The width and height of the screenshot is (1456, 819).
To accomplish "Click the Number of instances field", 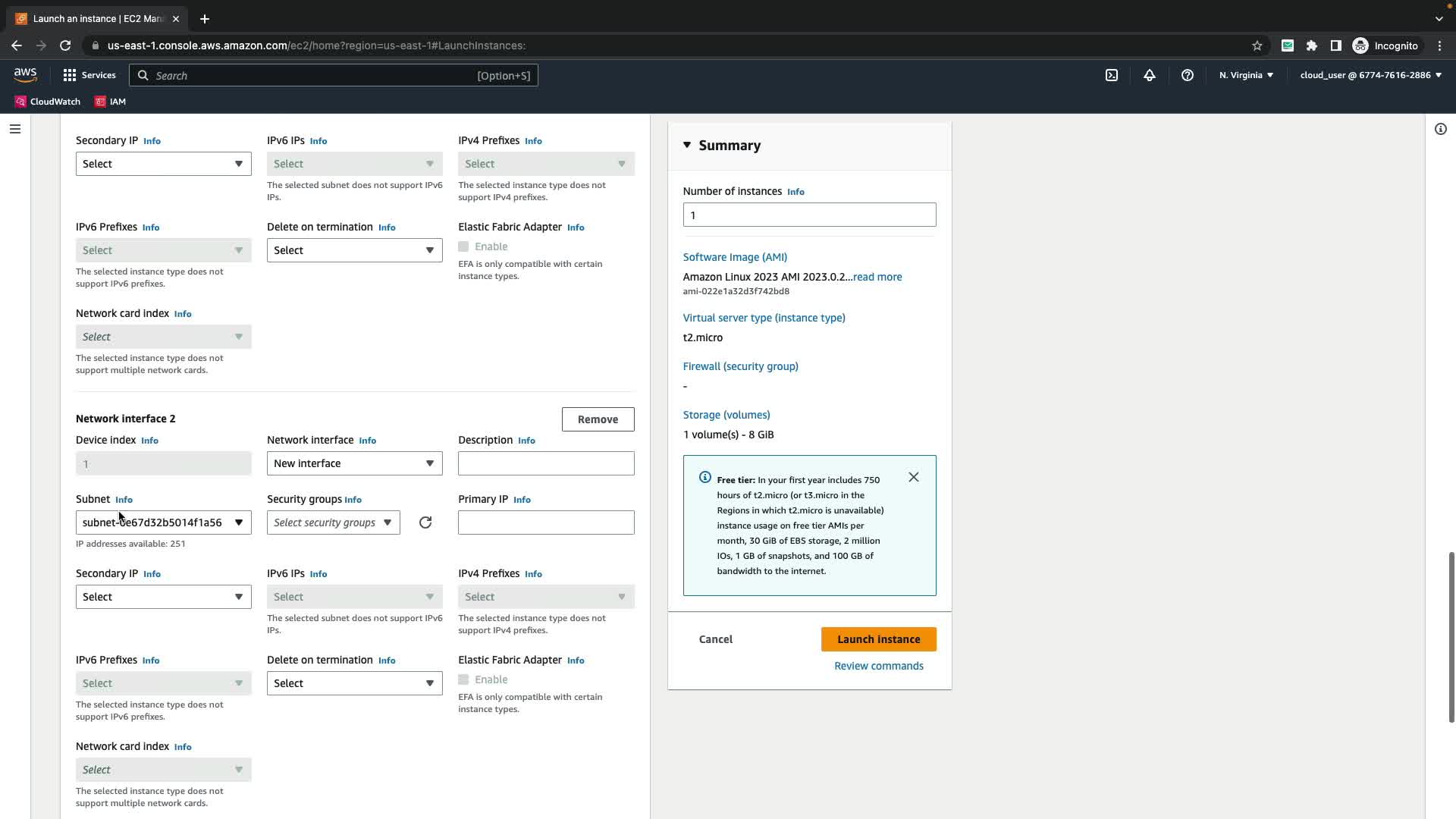I will click(809, 215).
